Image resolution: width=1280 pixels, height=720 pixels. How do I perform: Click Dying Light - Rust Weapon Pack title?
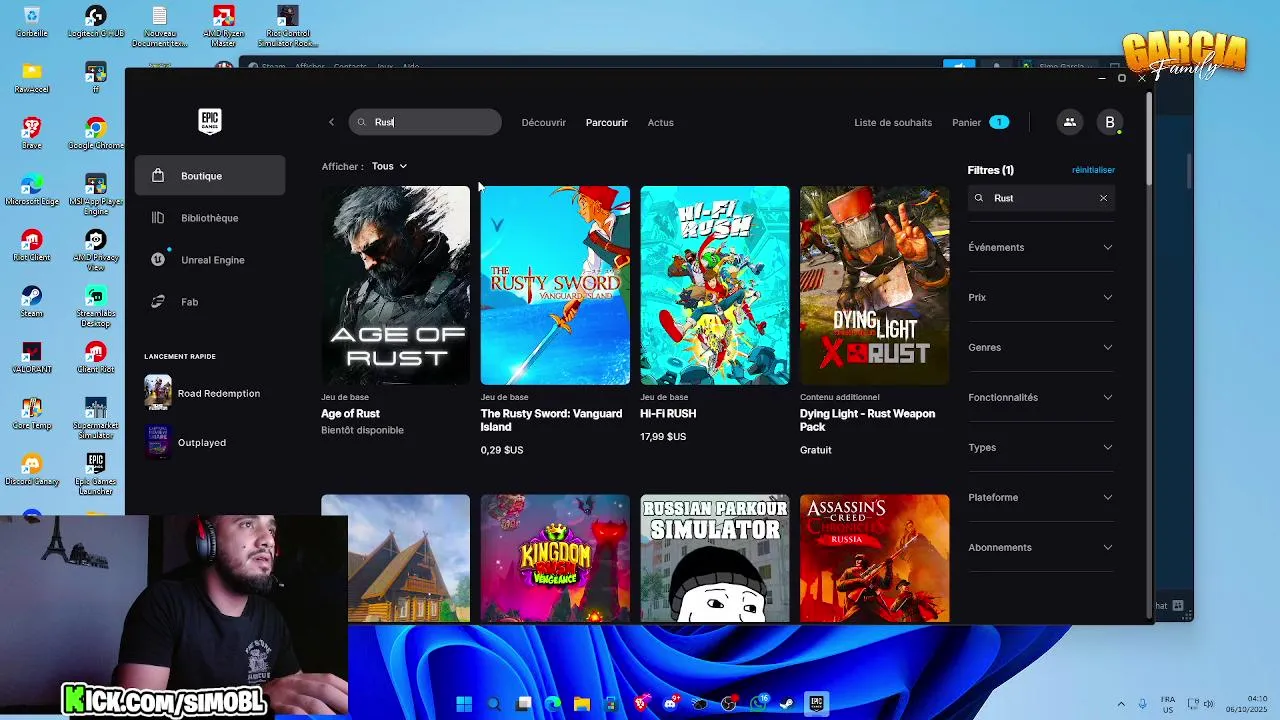click(x=868, y=420)
